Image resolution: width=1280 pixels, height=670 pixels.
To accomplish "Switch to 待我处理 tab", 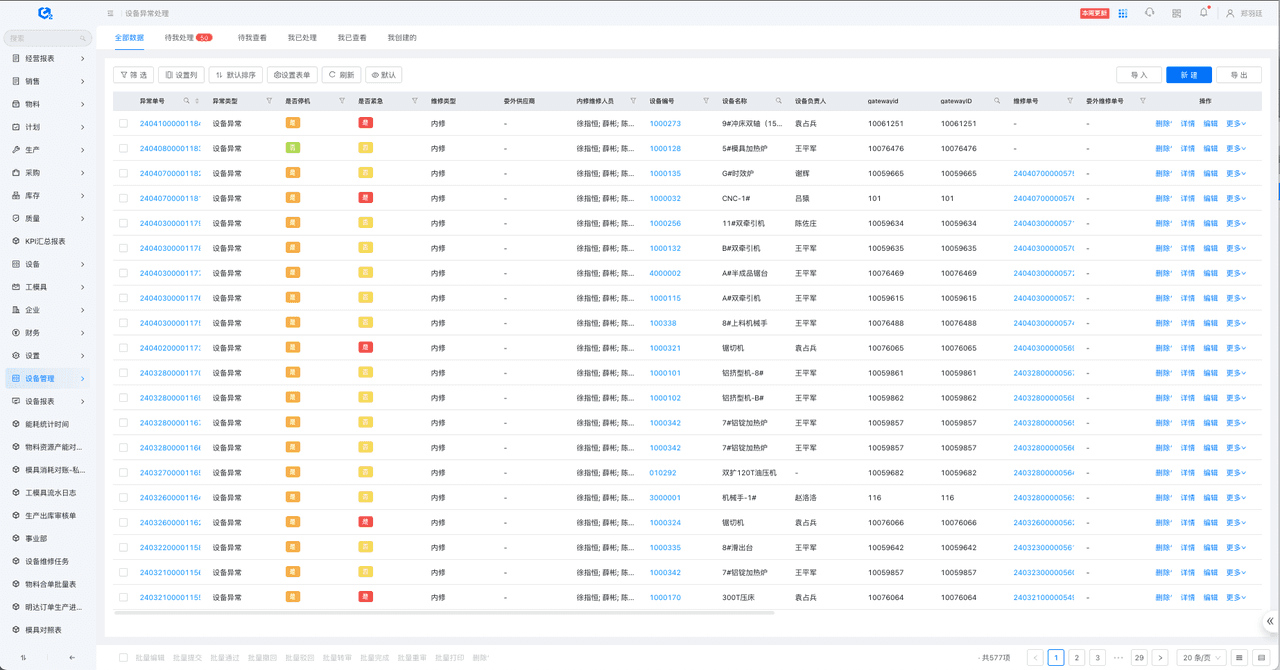I will [x=188, y=38].
